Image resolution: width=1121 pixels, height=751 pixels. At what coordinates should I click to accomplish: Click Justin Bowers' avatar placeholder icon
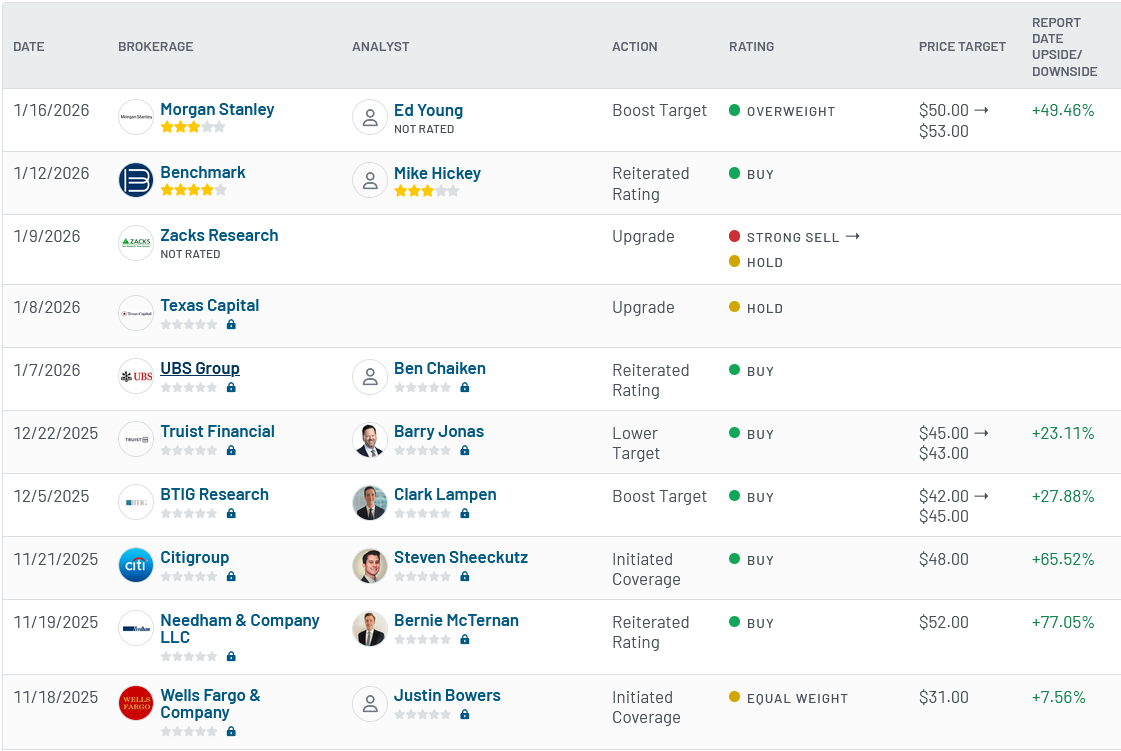point(370,703)
